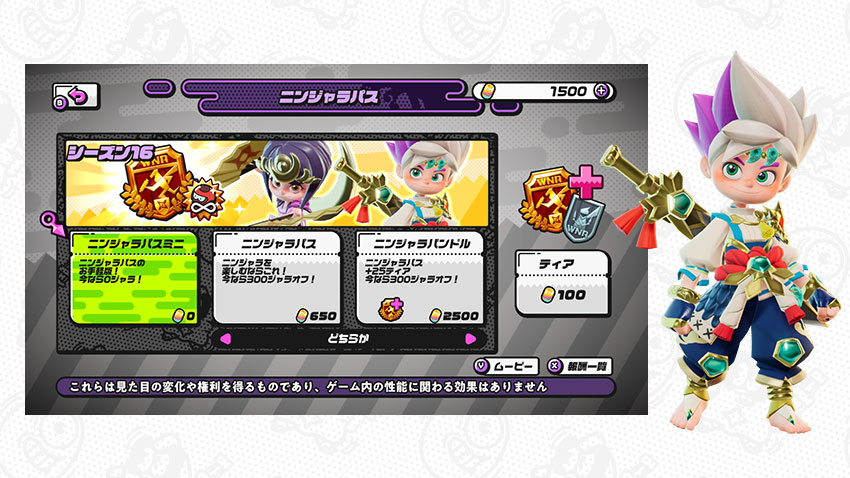Viewport: 850px width, 478px height.
Task: Click the left pink arrow beside どちらか
Action: [226, 339]
